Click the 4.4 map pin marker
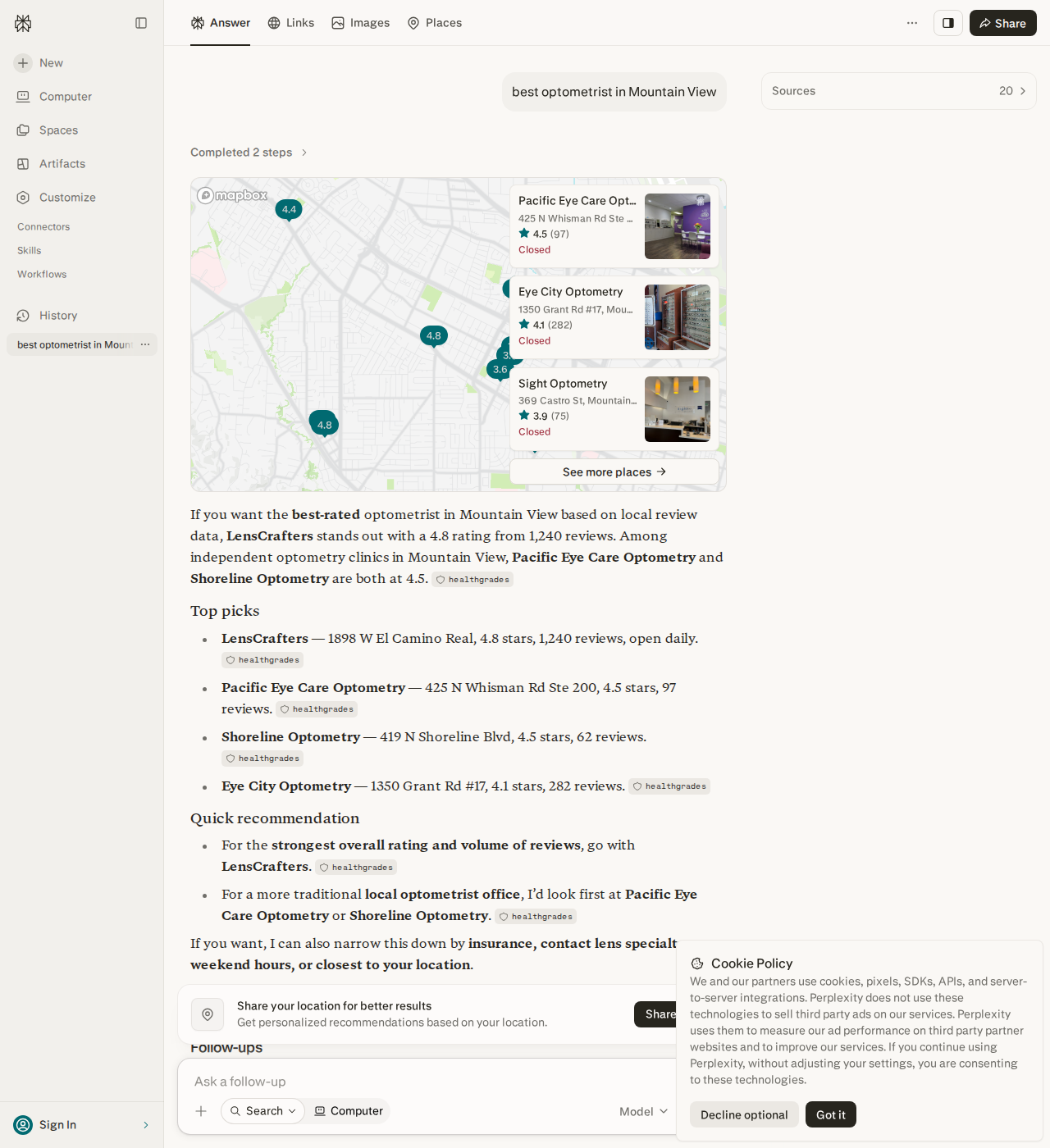 (289, 210)
